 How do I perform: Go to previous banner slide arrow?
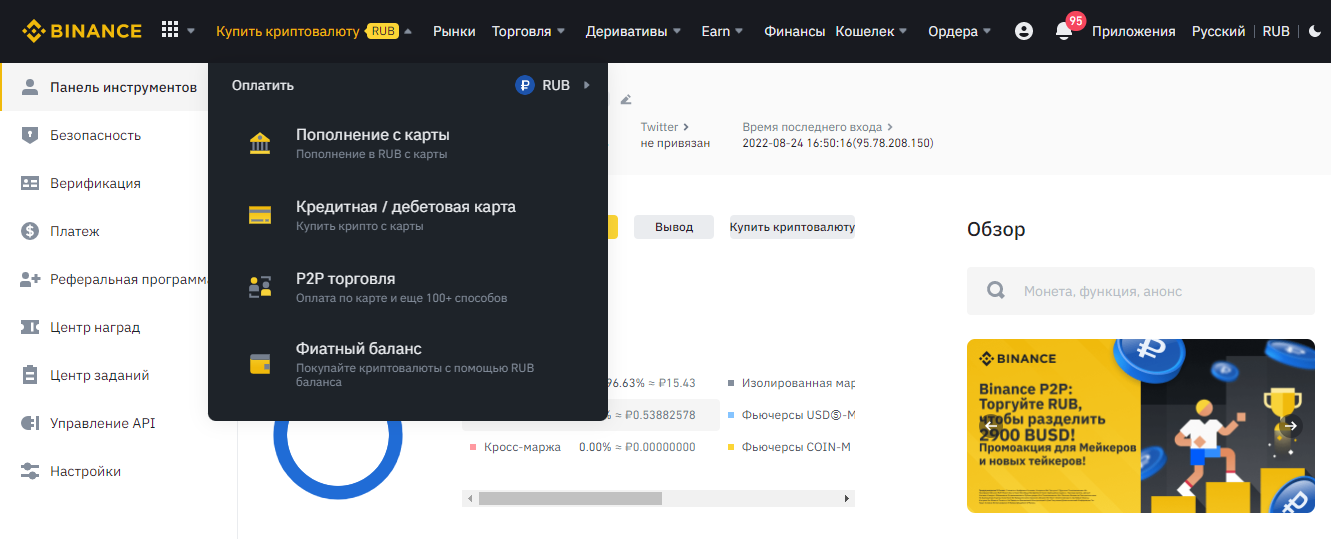tap(992, 426)
